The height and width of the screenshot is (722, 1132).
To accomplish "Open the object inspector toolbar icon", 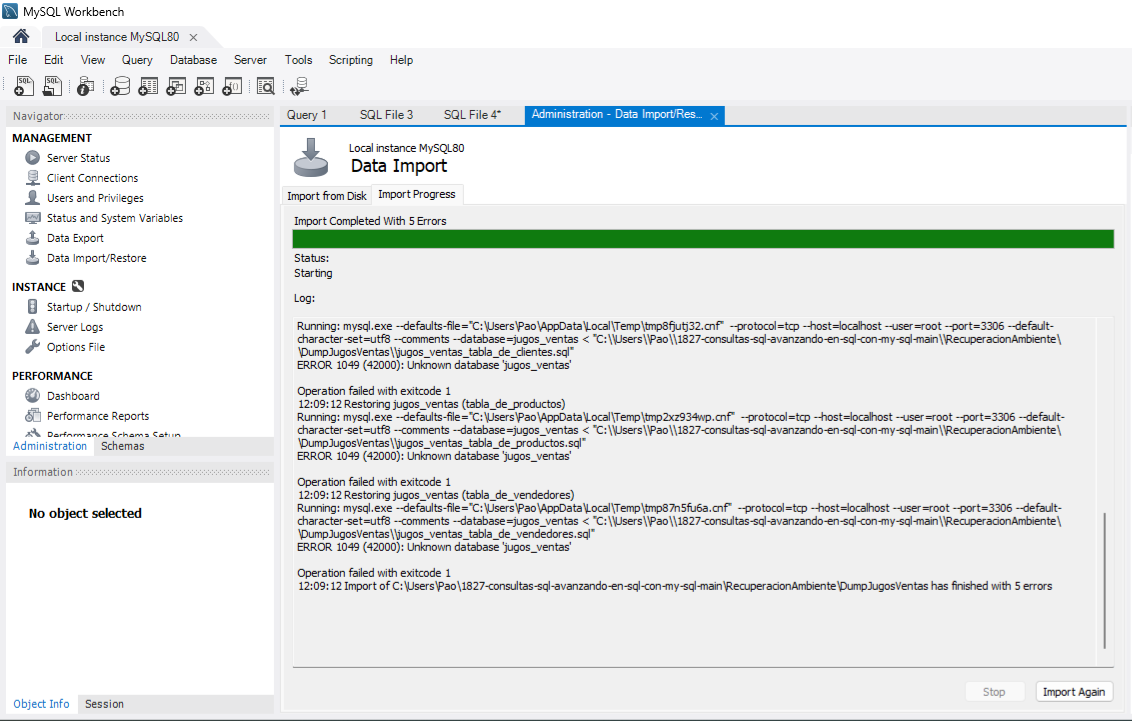I will [x=85, y=87].
